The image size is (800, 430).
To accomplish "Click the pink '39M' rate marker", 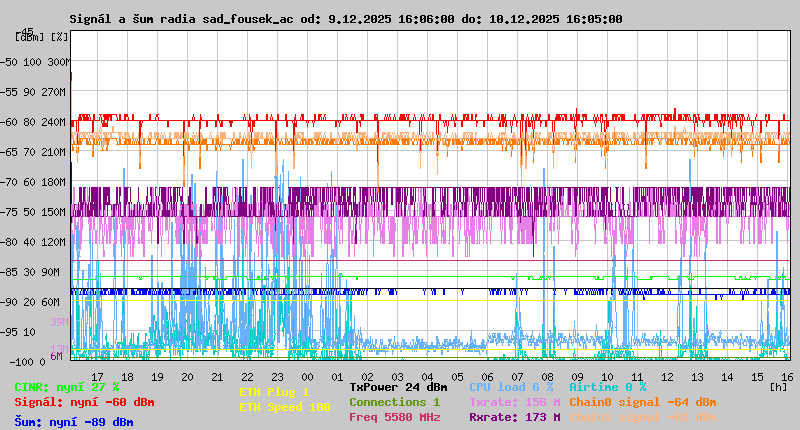I will click(59, 322).
